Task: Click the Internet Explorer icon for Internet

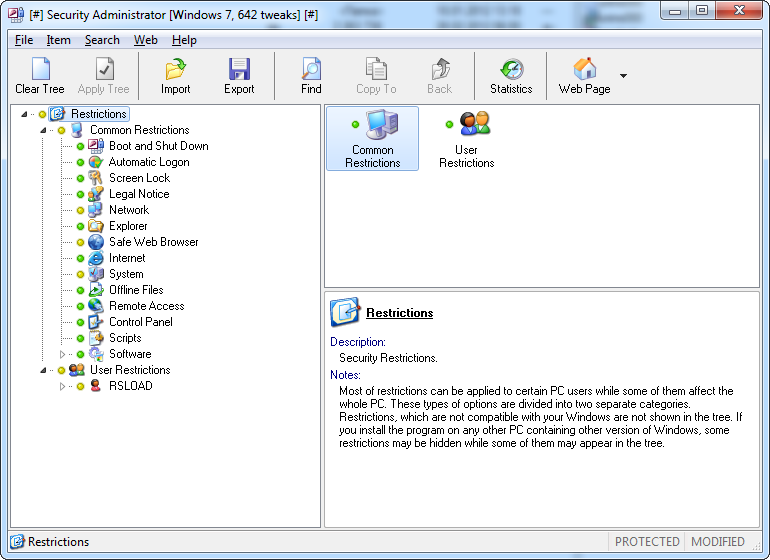Action: coord(95,258)
